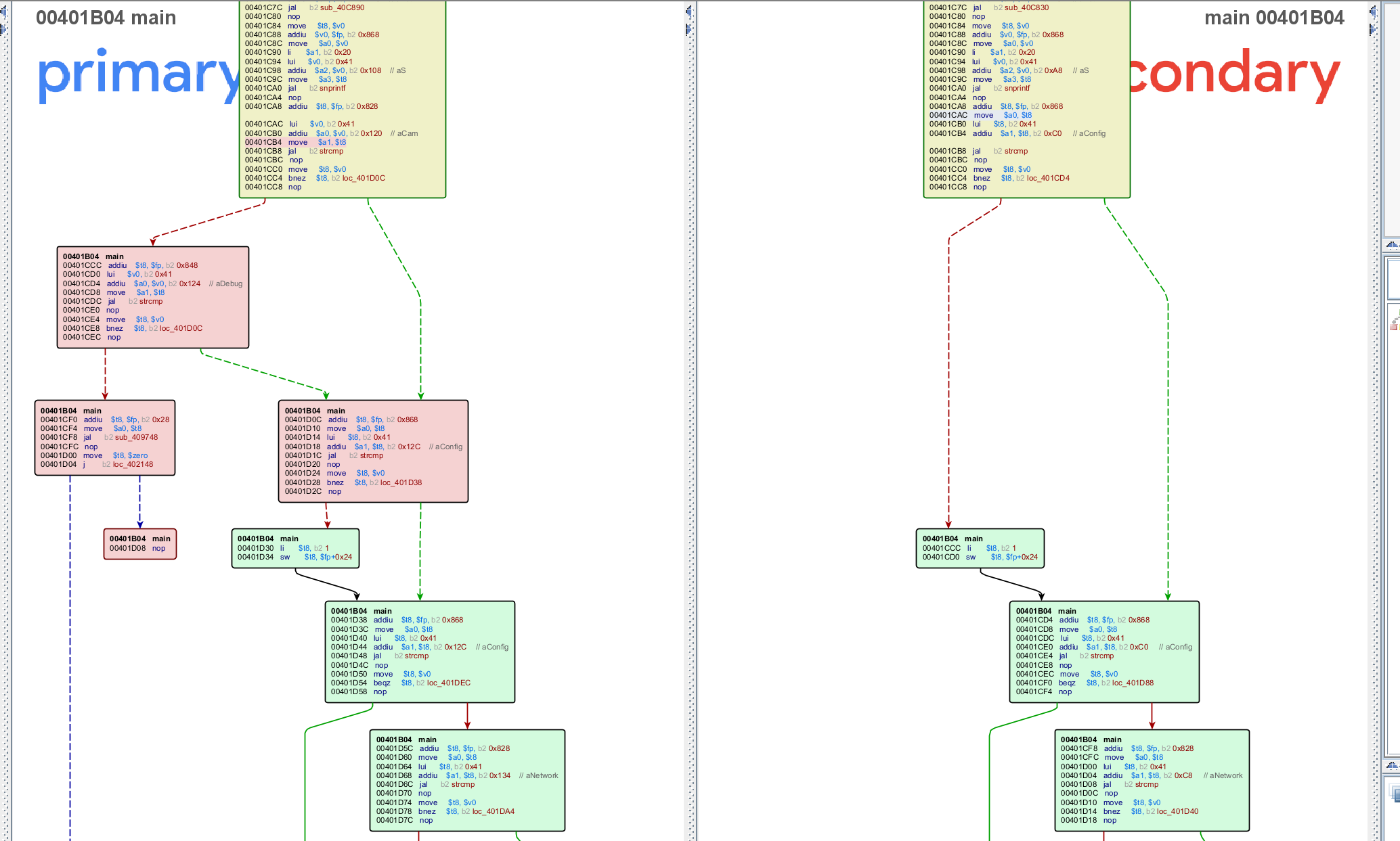1400x841 pixels.
Task: Select the small red node with single nop
Action: pos(139,544)
